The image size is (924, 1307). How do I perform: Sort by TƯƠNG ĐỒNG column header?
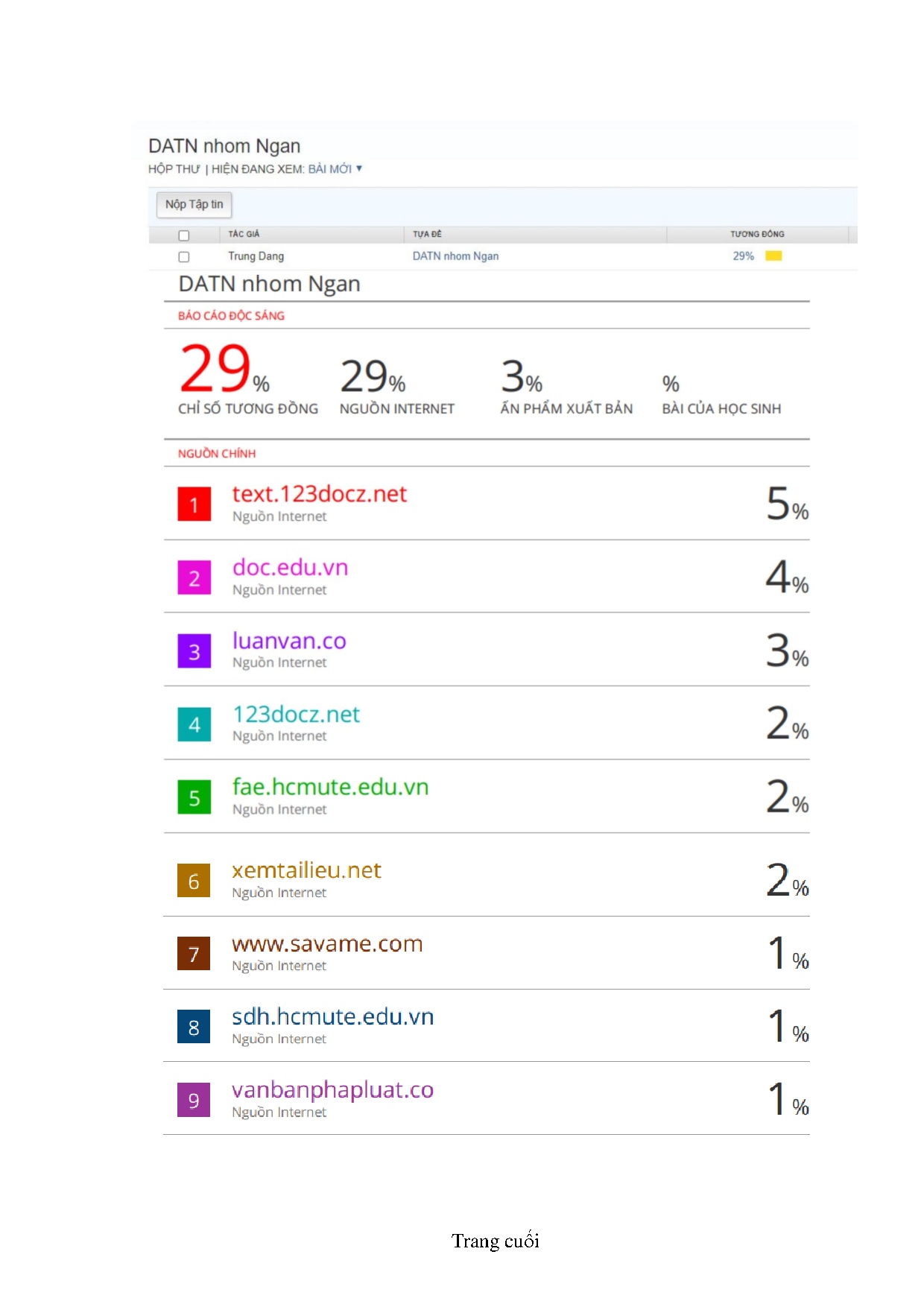coord(756,234)
